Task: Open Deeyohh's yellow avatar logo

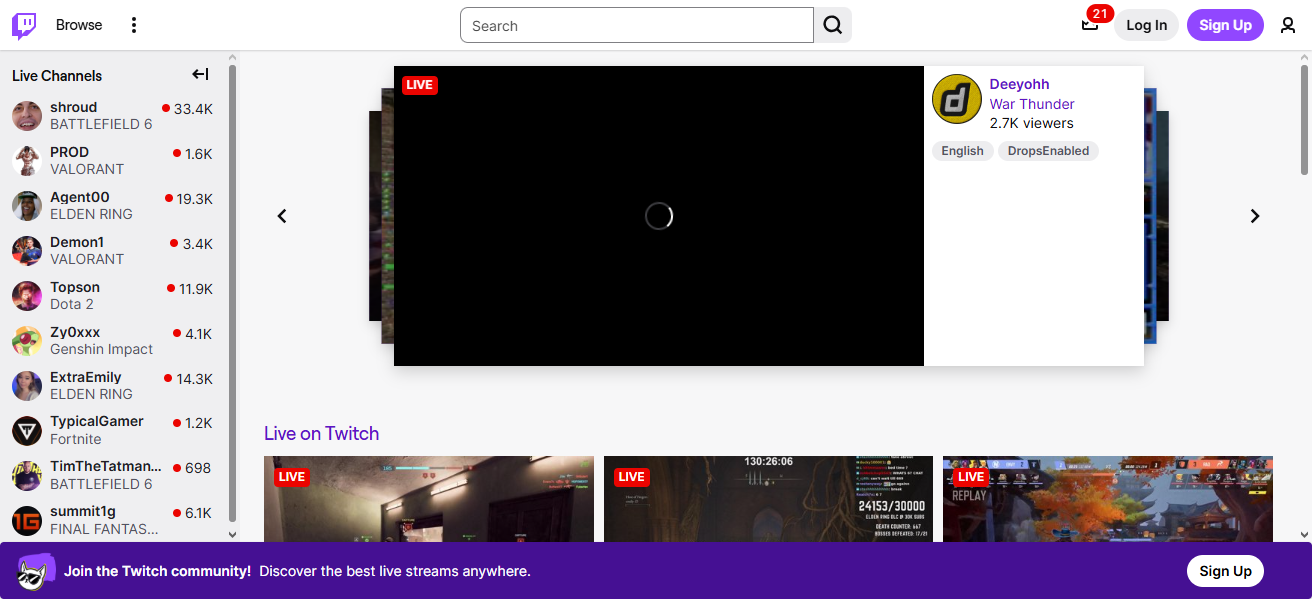Action: 957,99
